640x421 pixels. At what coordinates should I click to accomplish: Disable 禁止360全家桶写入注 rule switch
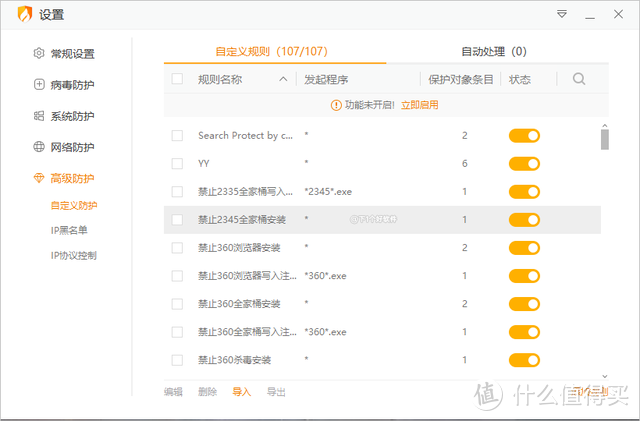[x=524, y=332]
